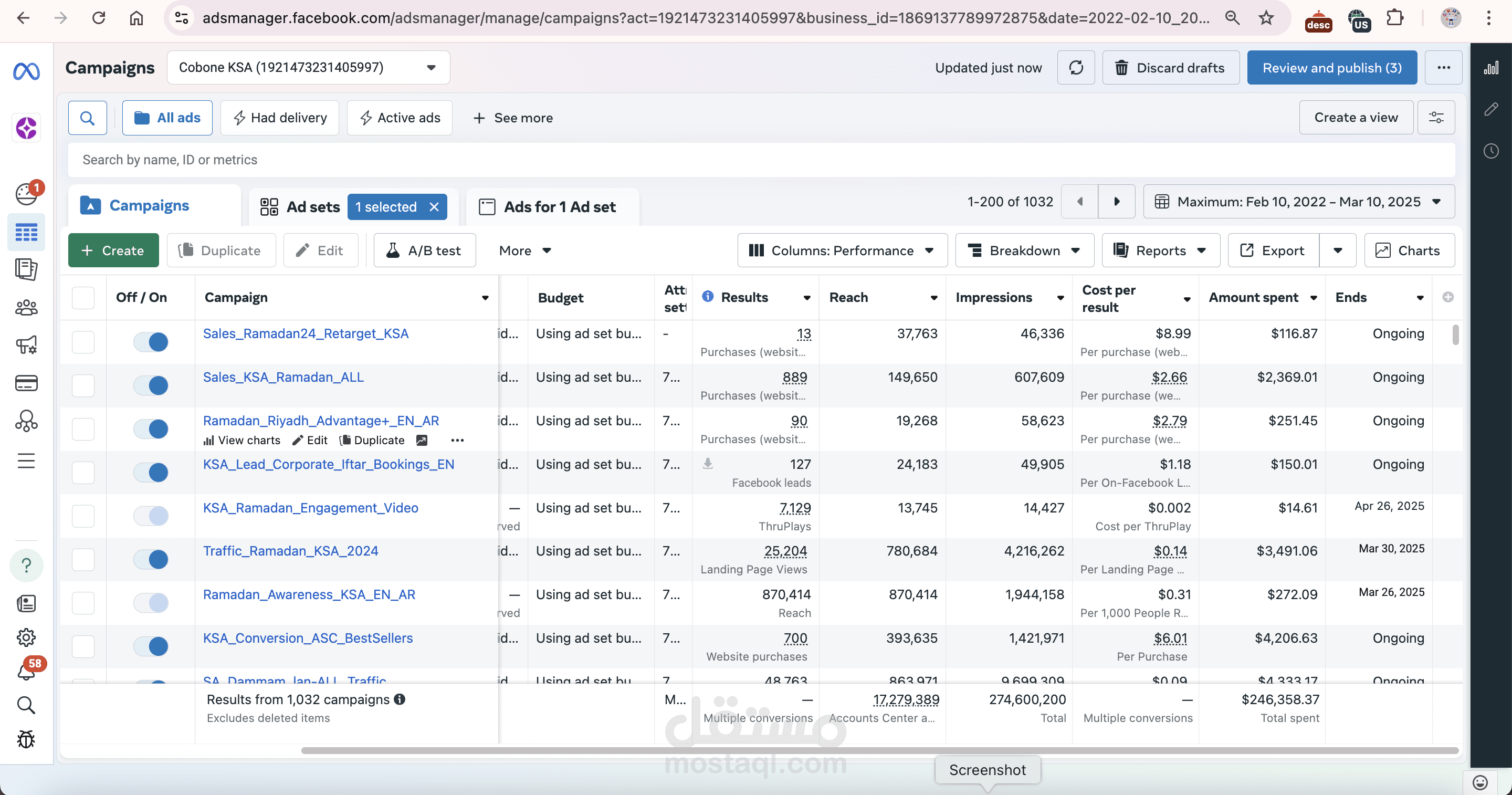
Task: Click the refresh data icon button
Action: [x=1075, y=68]
